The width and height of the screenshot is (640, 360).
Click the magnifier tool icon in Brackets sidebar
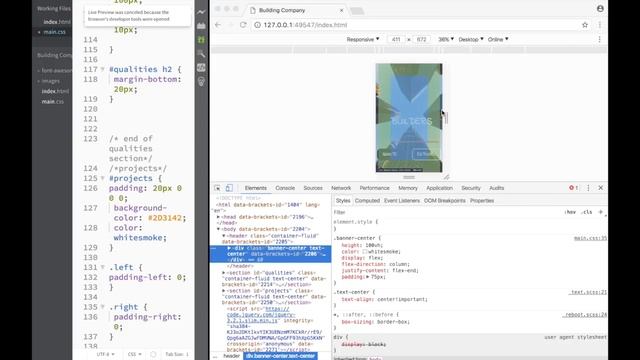pyautogui.click(x=201, y=53)
